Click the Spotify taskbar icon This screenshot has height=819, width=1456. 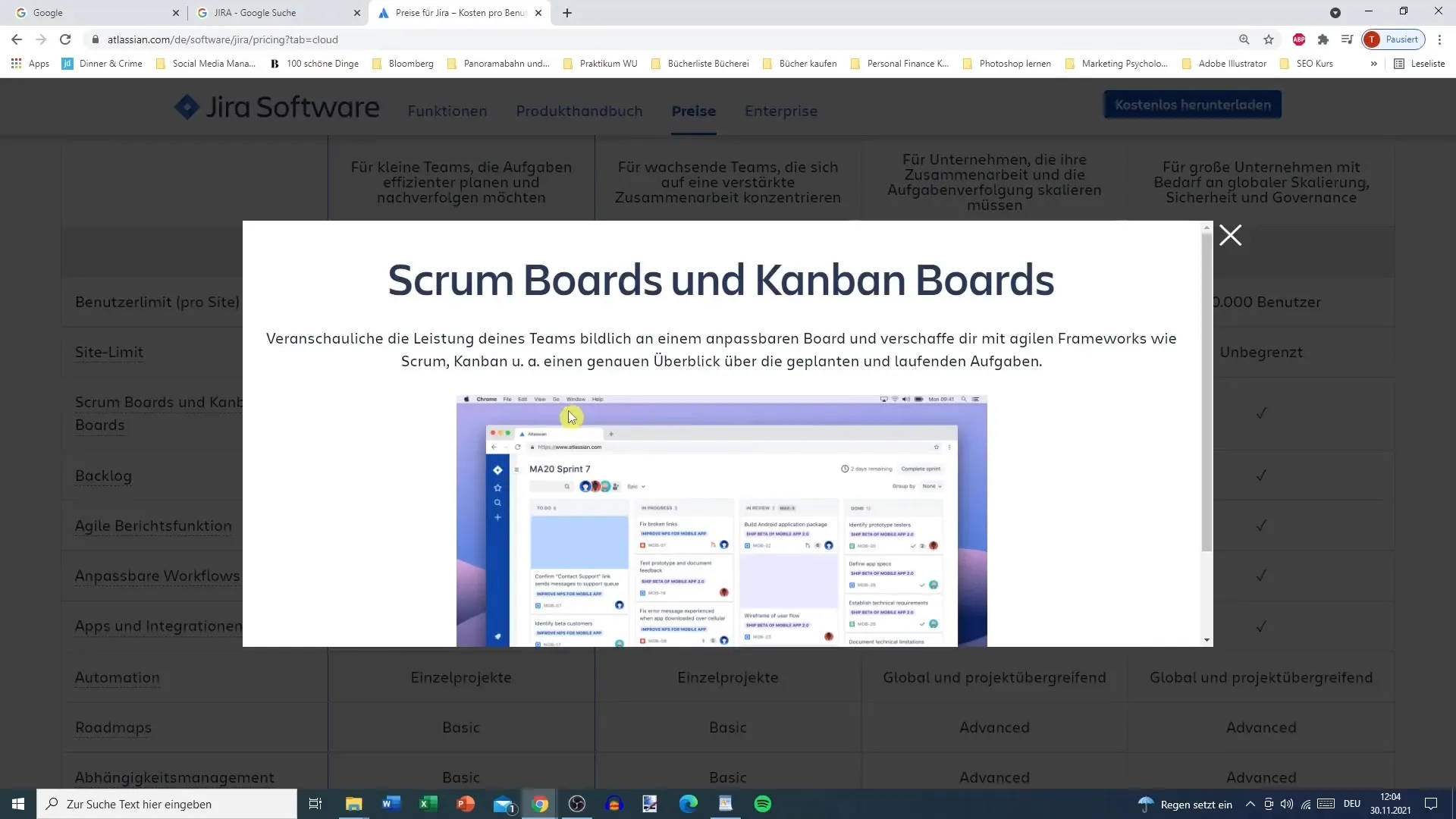tap(763, 803)
